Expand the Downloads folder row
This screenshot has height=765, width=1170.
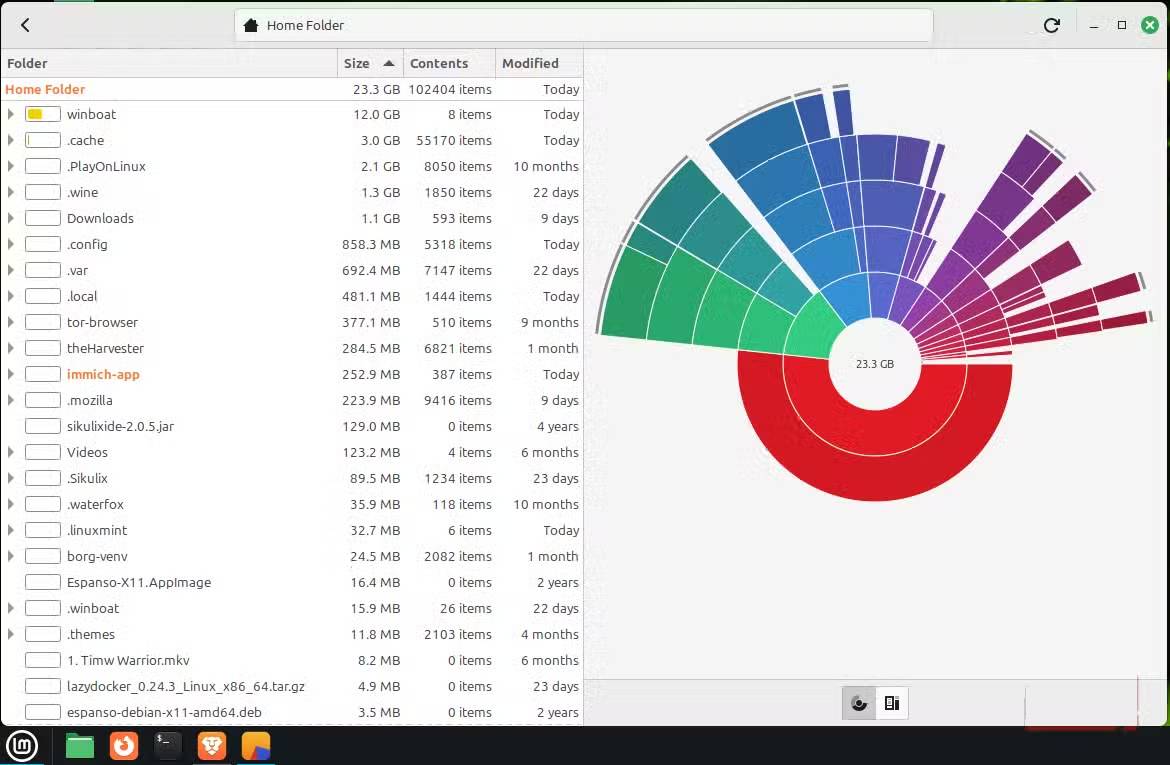11,218
